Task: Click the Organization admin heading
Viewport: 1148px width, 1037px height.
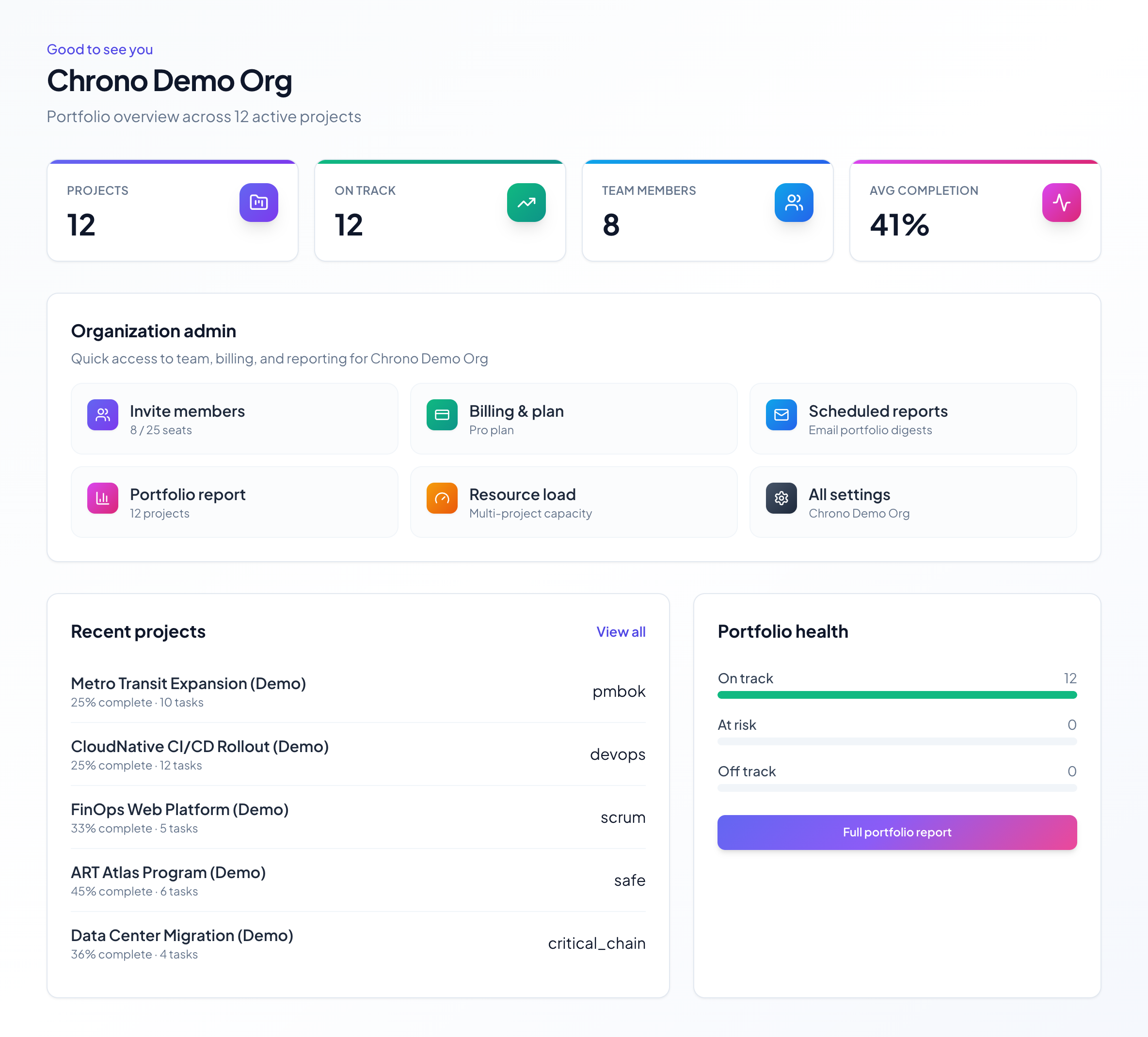Action: (154, 331)
